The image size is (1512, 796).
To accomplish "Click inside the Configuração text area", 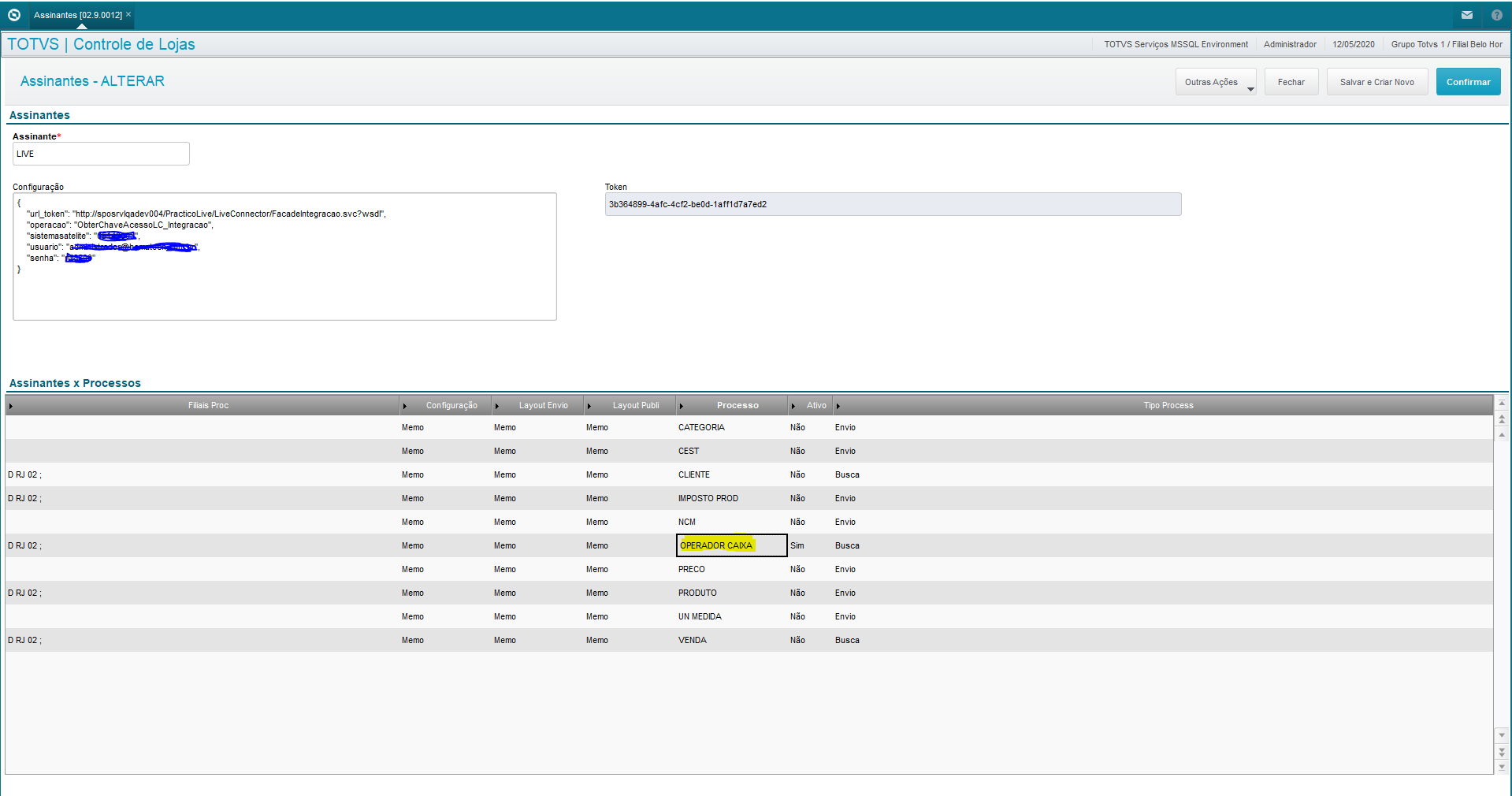I will tap(284, 257).
